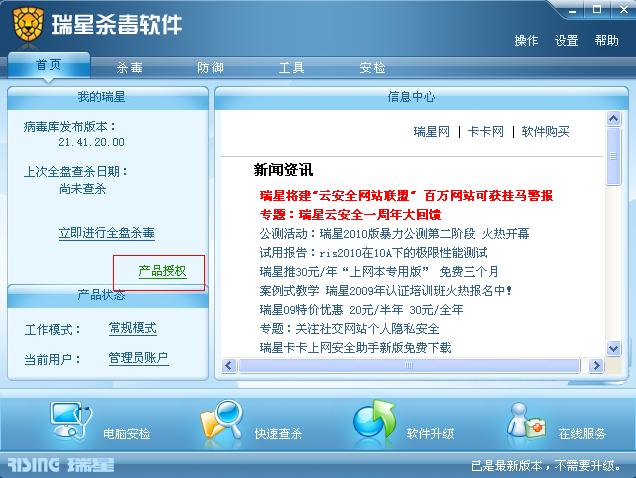Screen dimensions: 636x478
Task: Click the 产品状态 panel header
Action: 108,296
